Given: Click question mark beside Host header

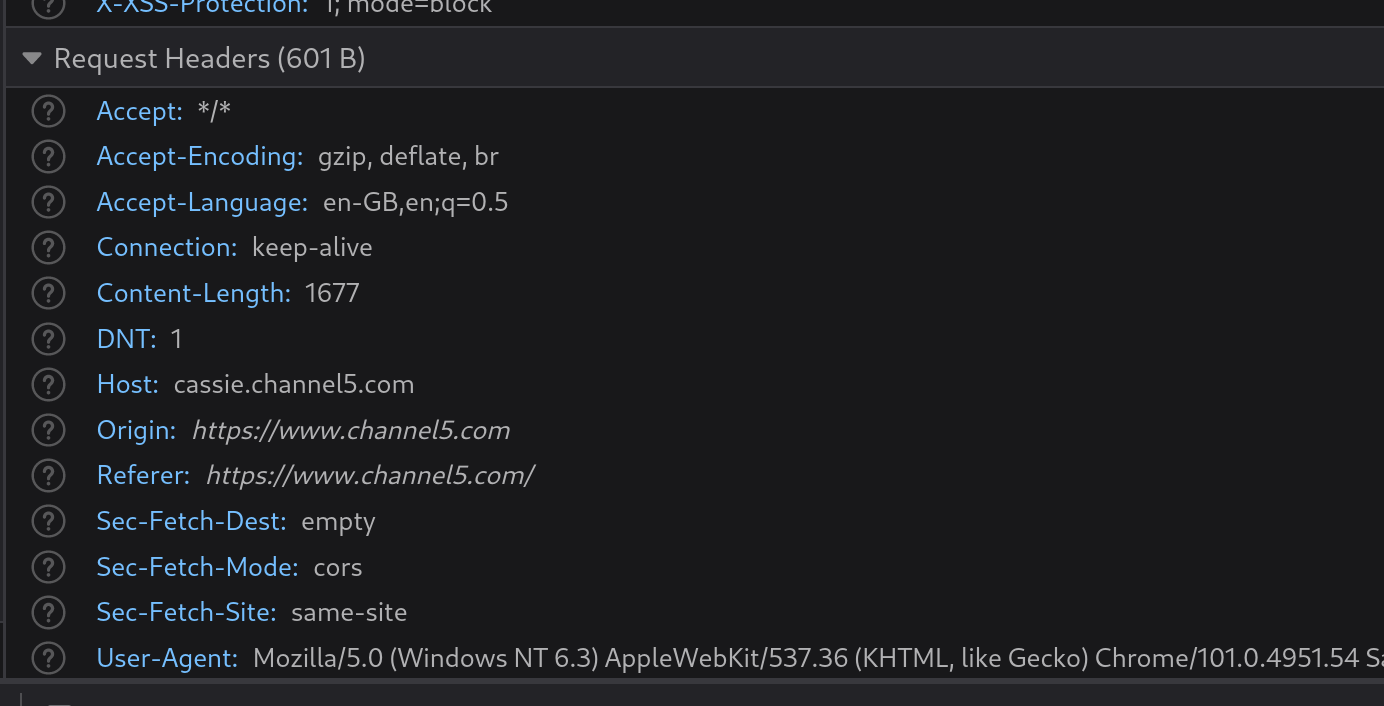Looking at the screenshot, I should pyautogui.click(x=48, y=384).
